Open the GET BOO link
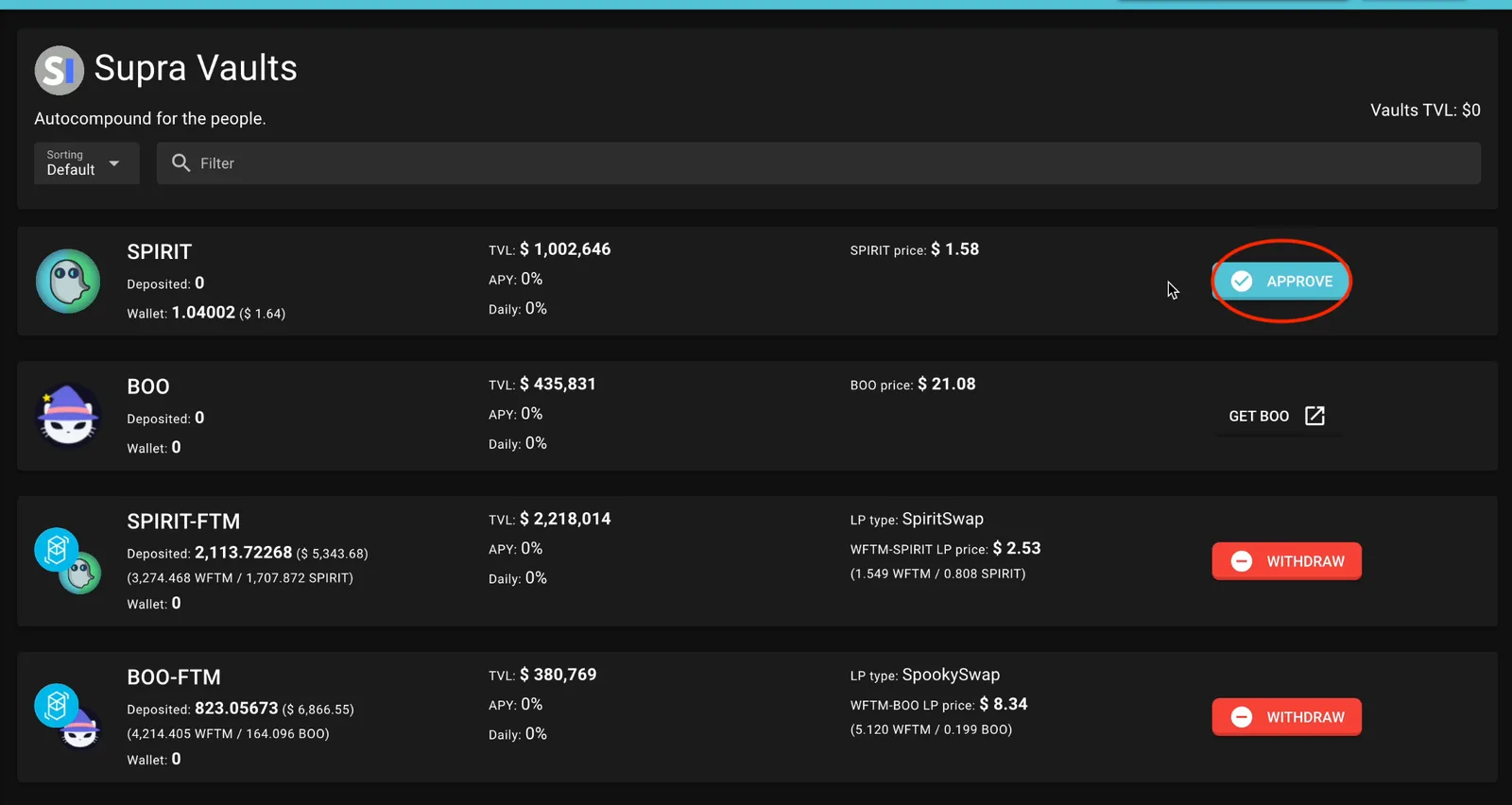The height and width of the screenshot is (805, 1512). pos(1277,416)
